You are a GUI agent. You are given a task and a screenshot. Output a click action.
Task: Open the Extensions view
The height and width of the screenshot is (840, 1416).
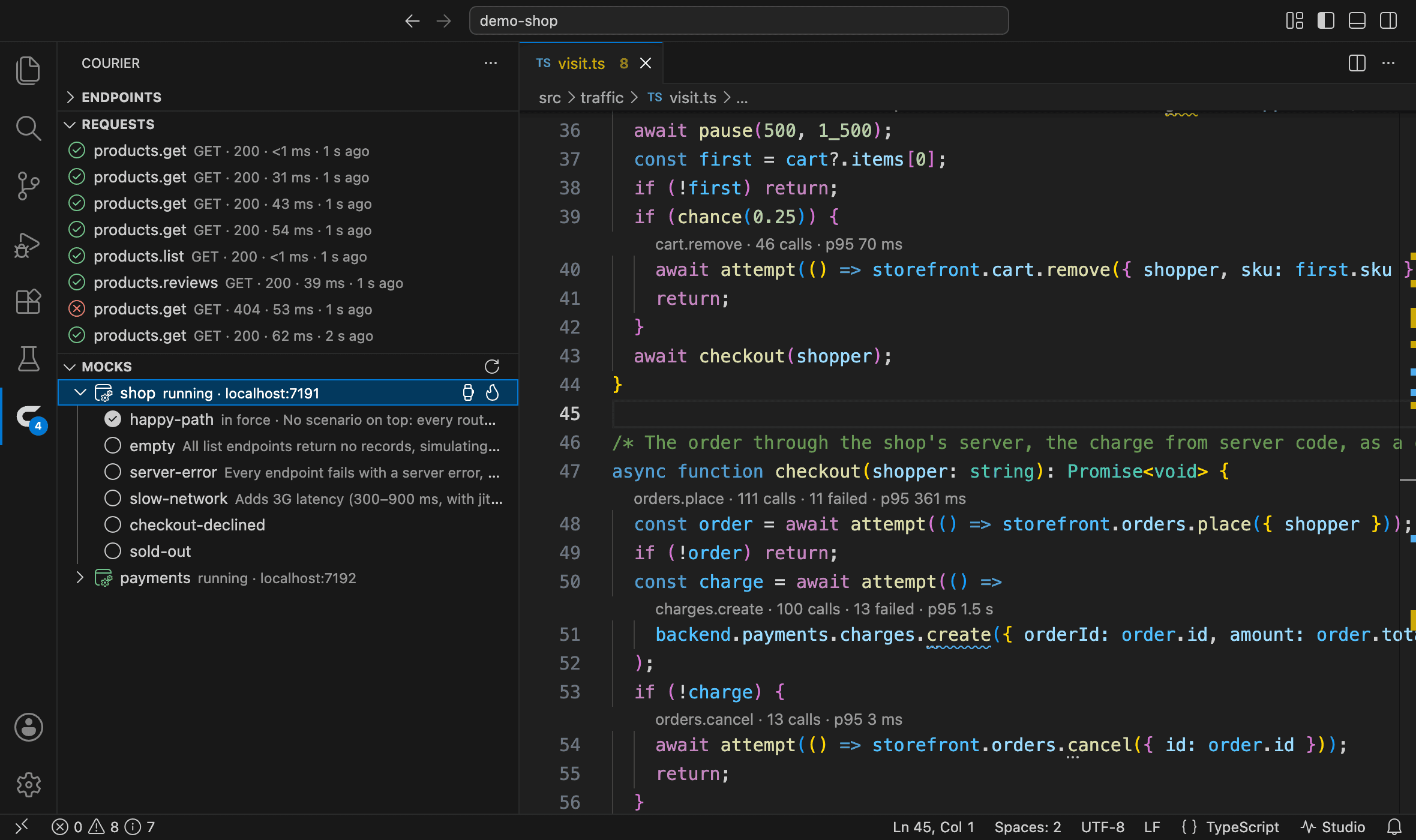(x=28, y=302)
